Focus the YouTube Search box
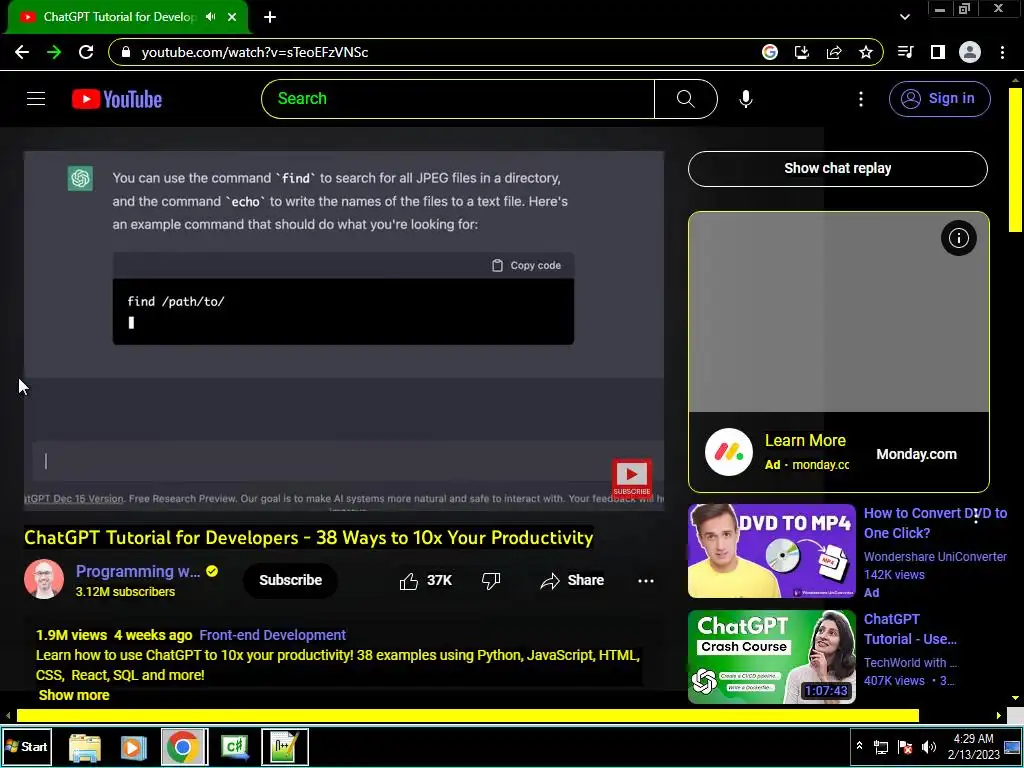Image resolution: width=1024 pixels, height=768 pixels. 458,99
